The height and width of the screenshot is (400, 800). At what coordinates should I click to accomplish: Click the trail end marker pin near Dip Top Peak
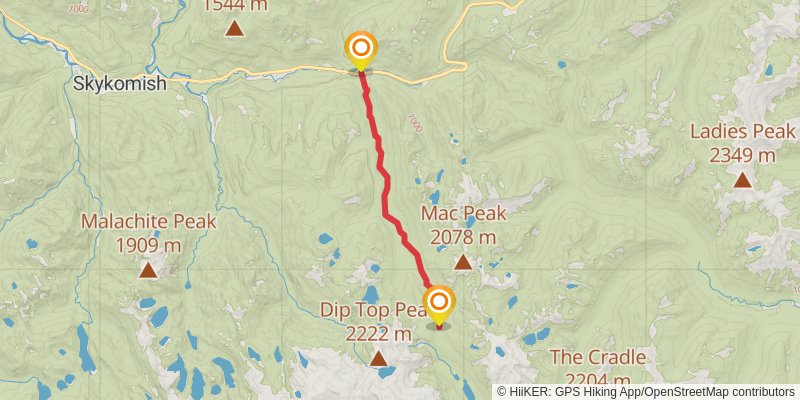click(439, 305)
